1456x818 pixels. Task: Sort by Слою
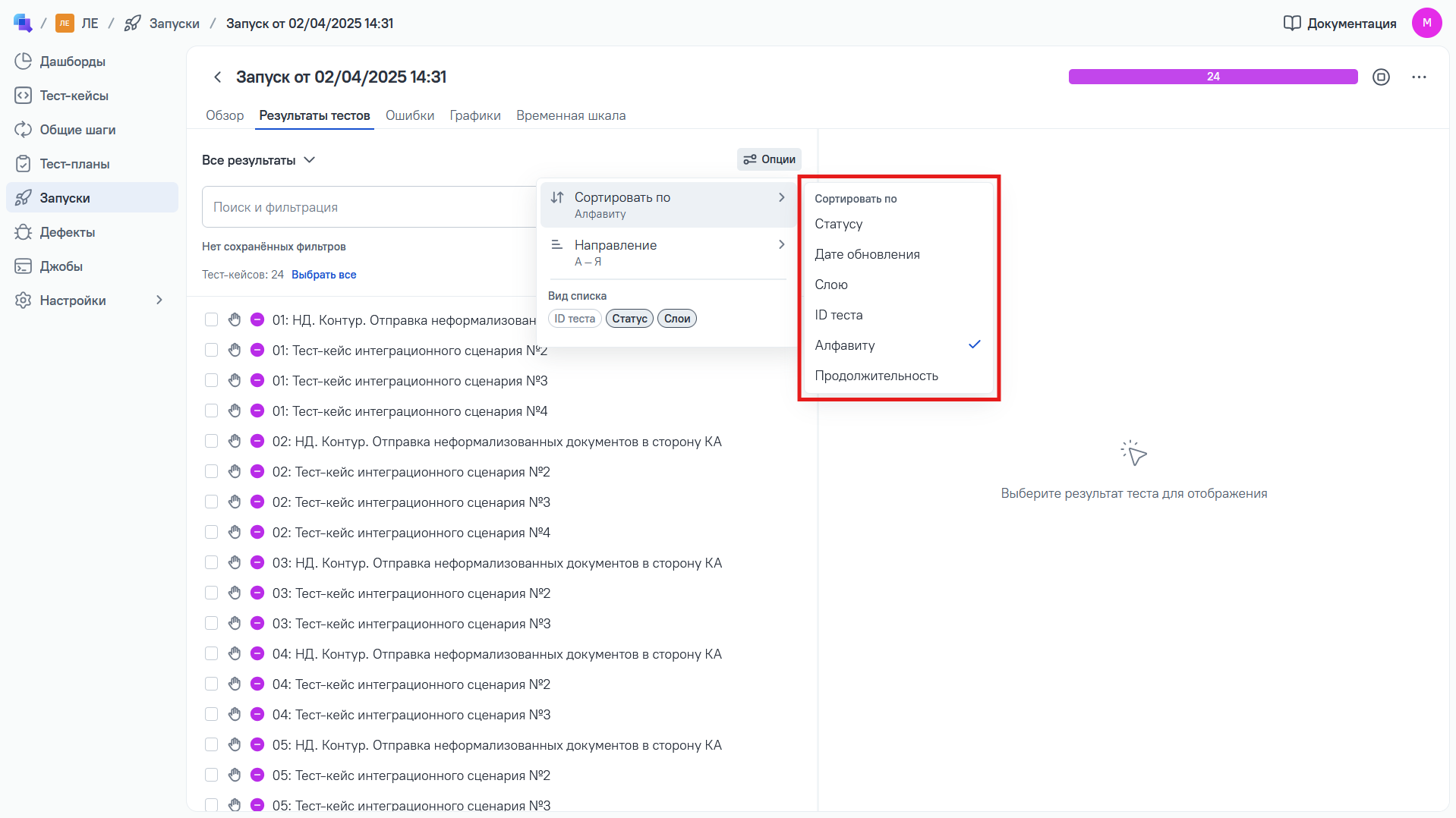pos(899,285)
